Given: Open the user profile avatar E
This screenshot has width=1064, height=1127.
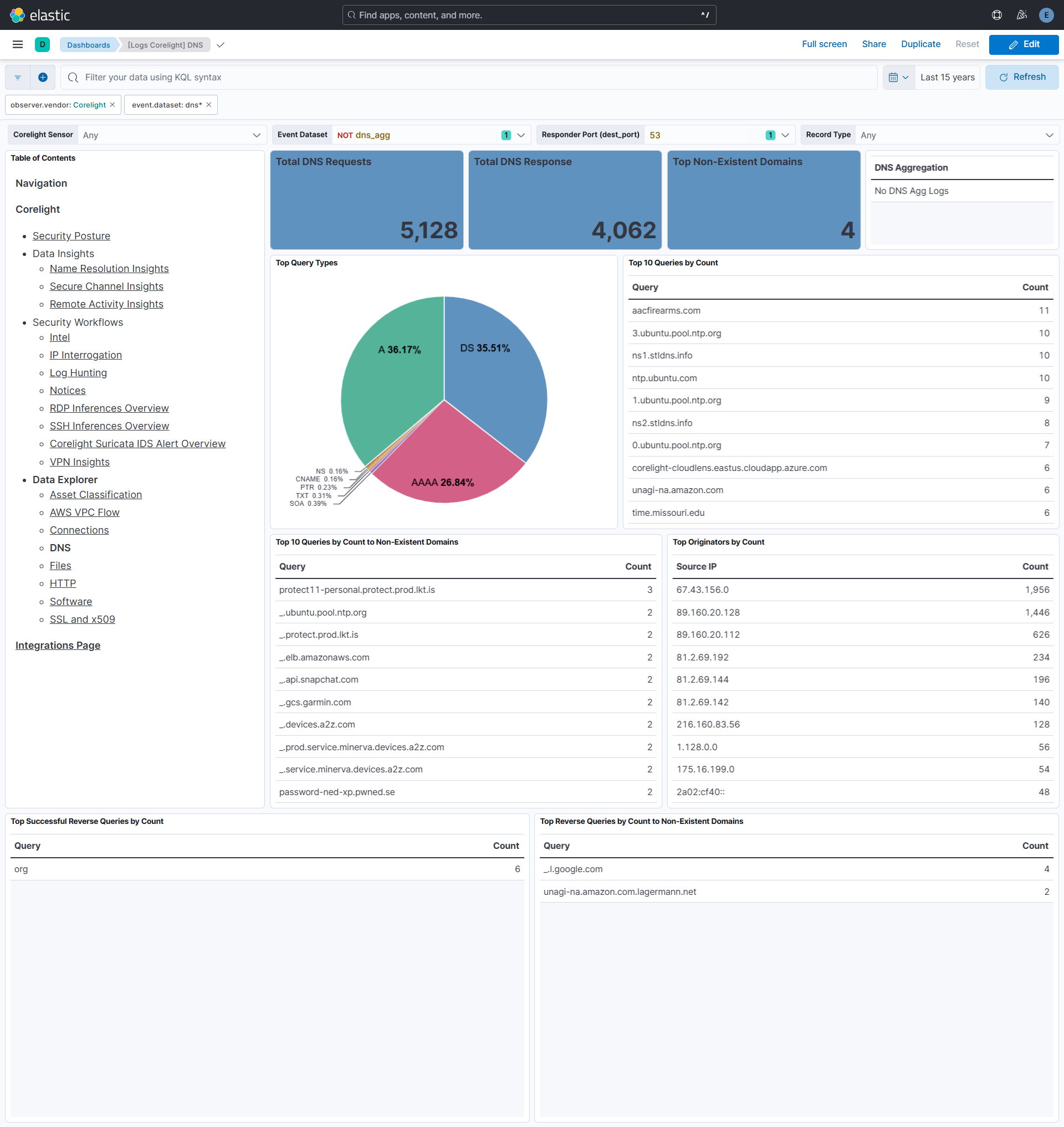Looking at the screenshot, I should [1046, 15].
